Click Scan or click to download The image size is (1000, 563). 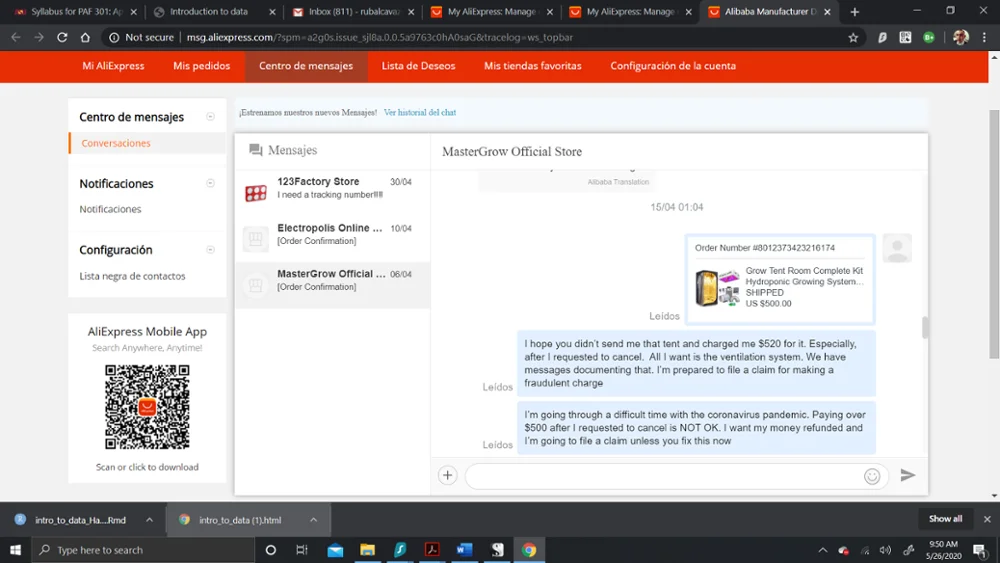pyautogui.click(x=147, y=467)
